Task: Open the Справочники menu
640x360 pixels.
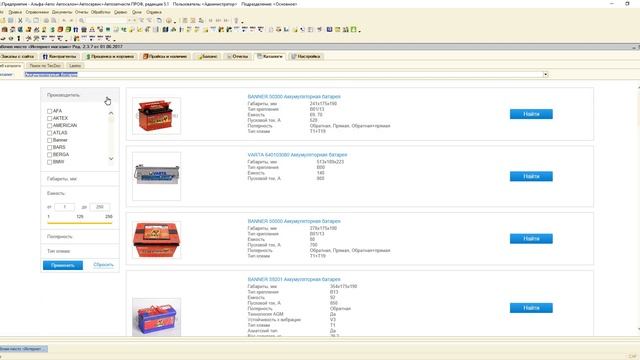Action: 37,12
